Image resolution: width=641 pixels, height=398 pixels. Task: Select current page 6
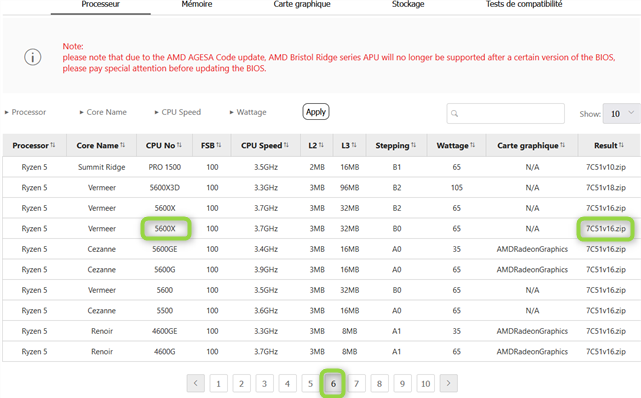(333, 384)
